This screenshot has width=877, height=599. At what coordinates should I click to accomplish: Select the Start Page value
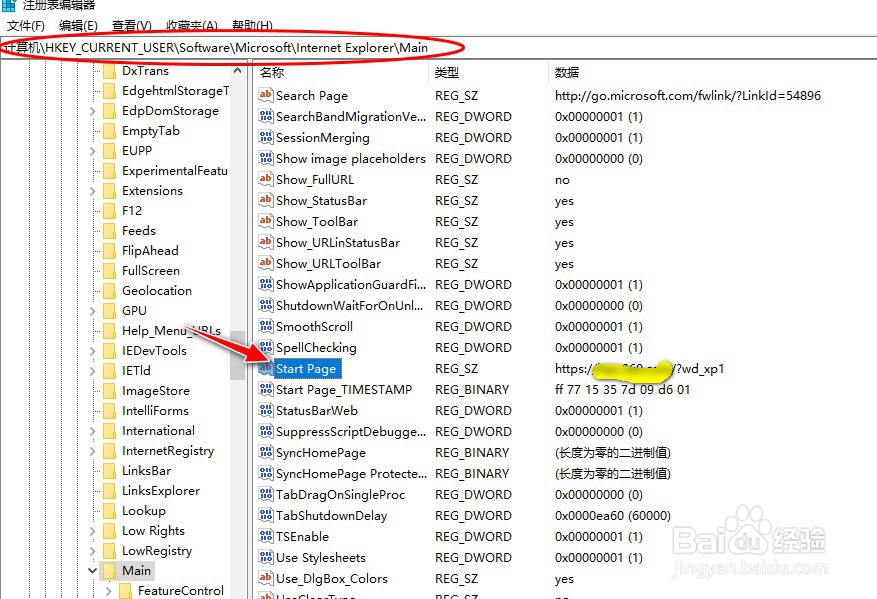click(x=306, y=369)
